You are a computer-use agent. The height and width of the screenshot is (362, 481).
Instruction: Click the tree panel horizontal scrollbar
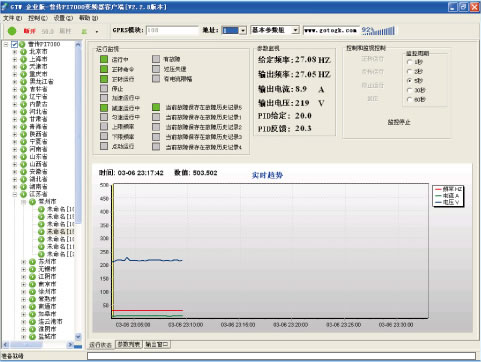point(38,345)
